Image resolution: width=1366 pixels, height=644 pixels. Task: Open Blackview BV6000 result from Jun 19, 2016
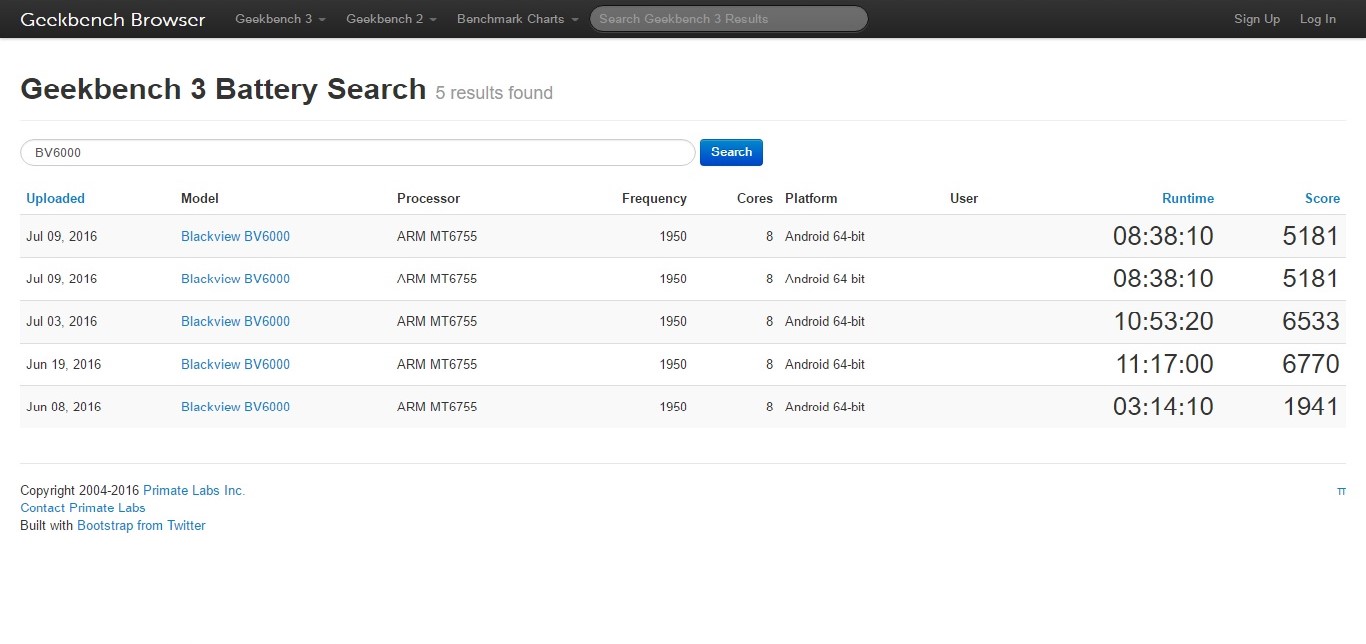(x=235, y=364)
